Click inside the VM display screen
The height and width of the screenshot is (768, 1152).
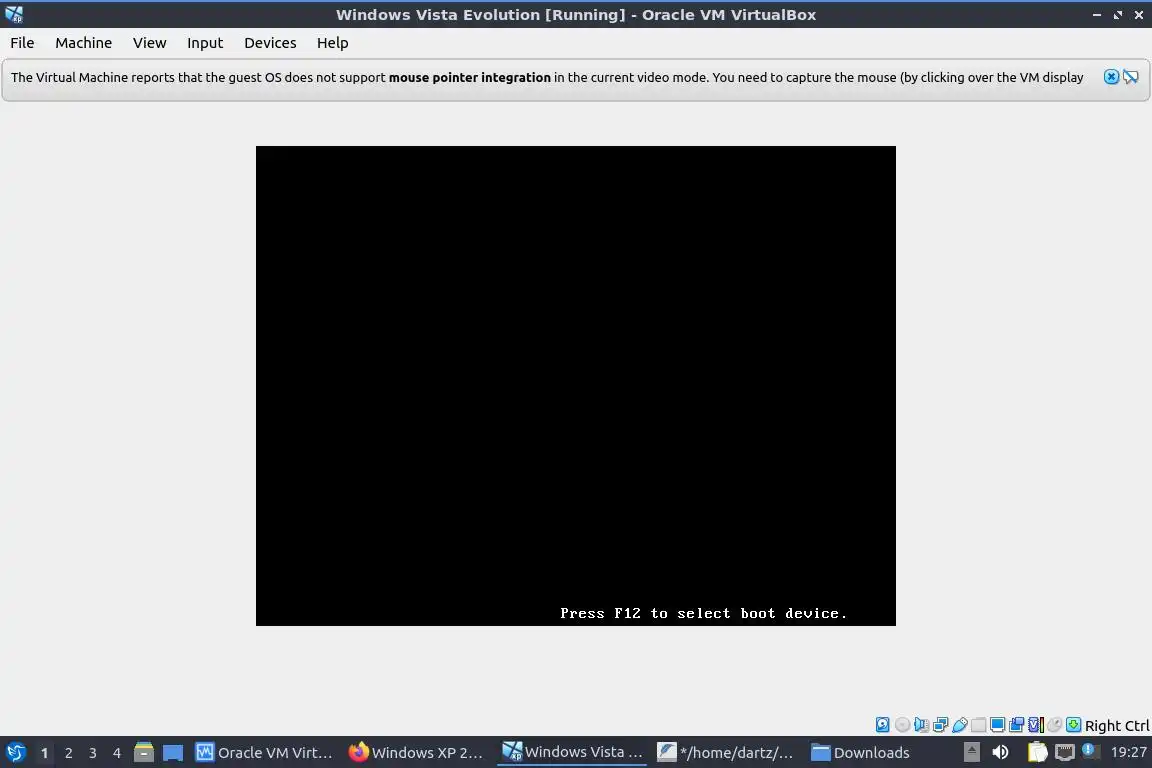[575, 386]
